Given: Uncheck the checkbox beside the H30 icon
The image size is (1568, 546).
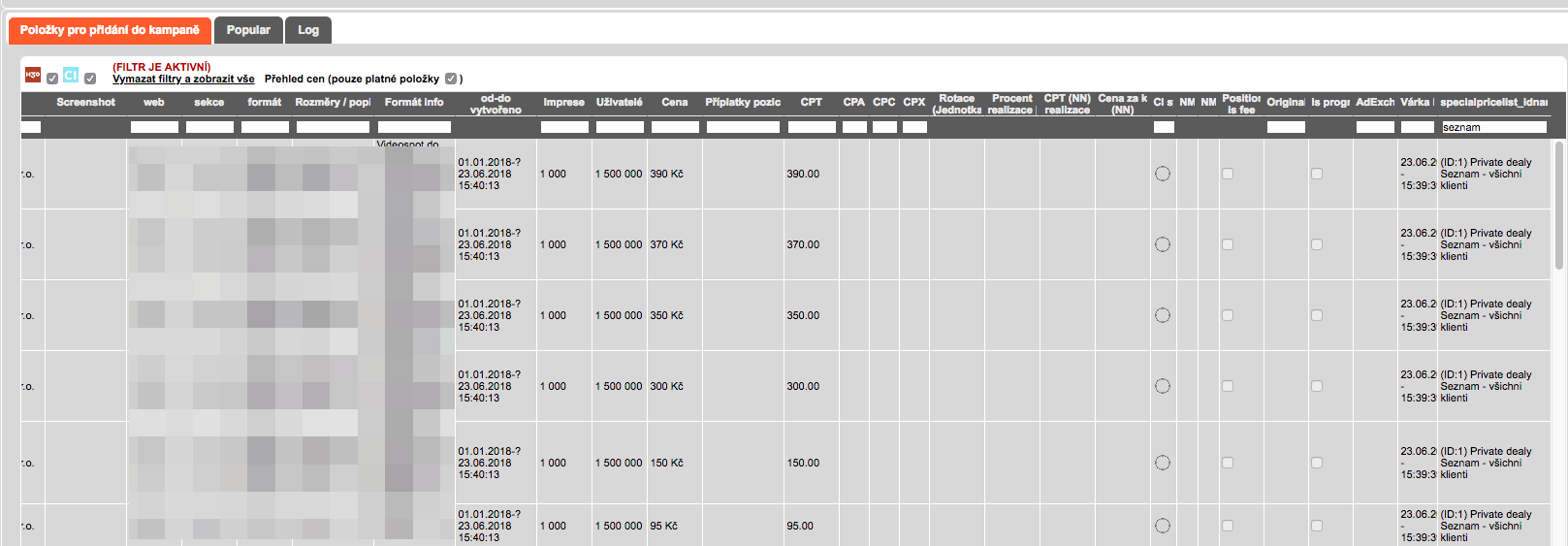Looking at the screenshot, I should point(52,79).
